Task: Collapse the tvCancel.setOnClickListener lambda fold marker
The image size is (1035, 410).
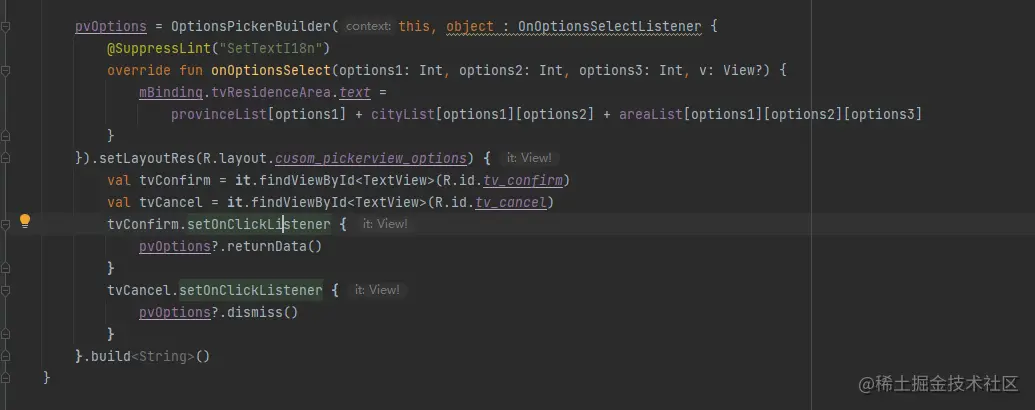Action: (5, 290)
